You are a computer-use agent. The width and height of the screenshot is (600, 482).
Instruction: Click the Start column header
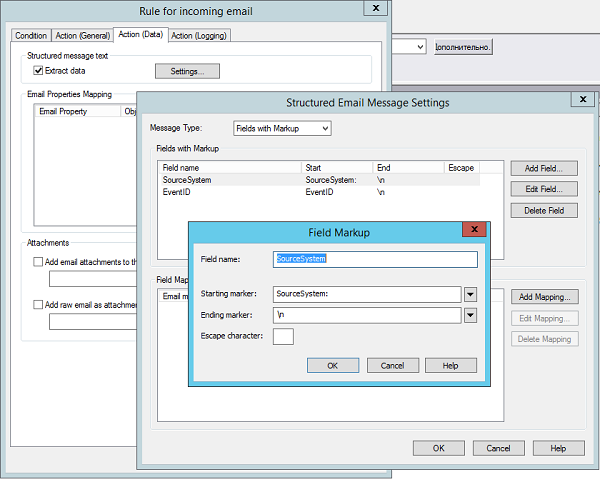(x=337, y=168)
